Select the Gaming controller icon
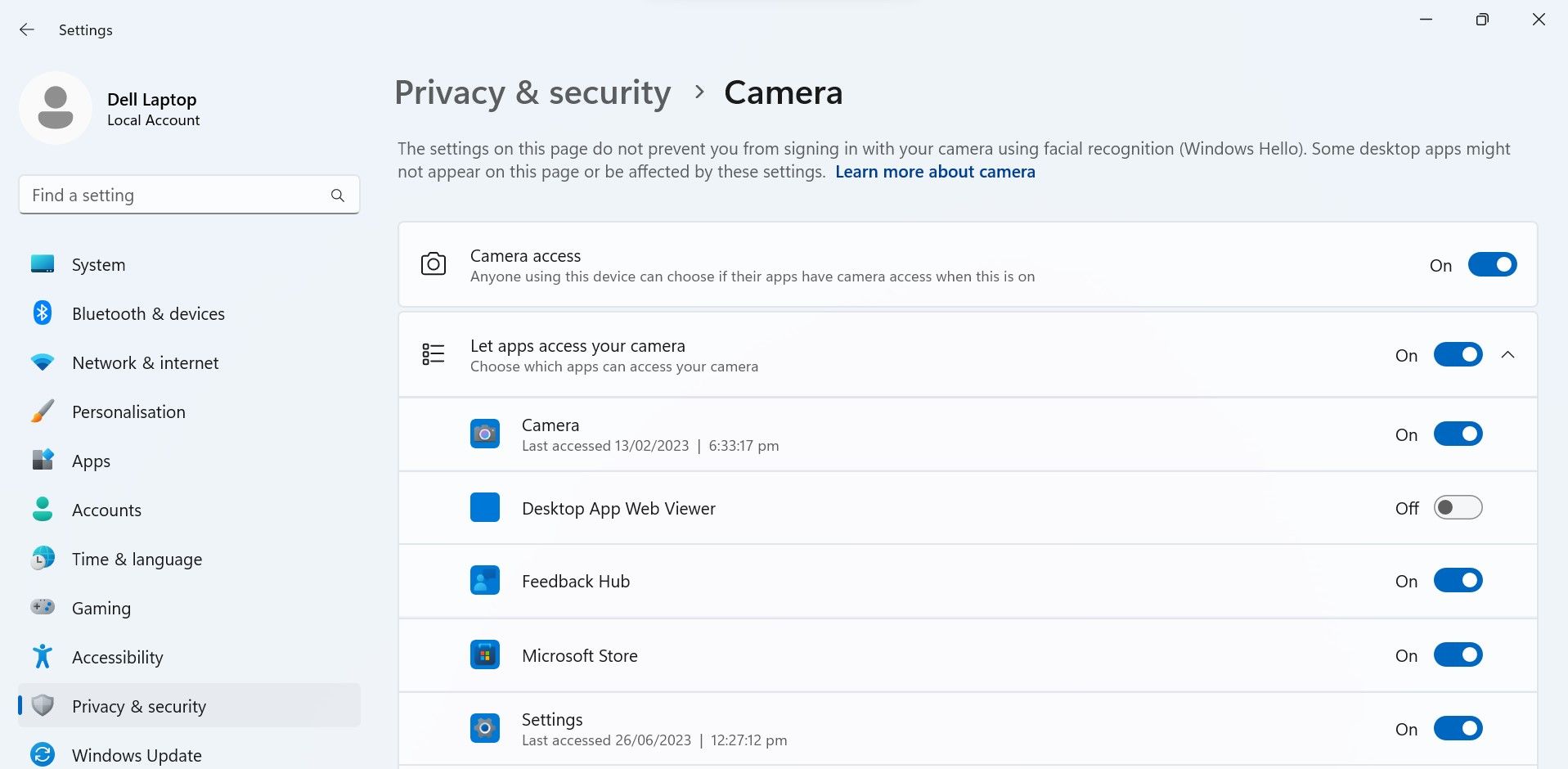 click(x=41, y=608)
